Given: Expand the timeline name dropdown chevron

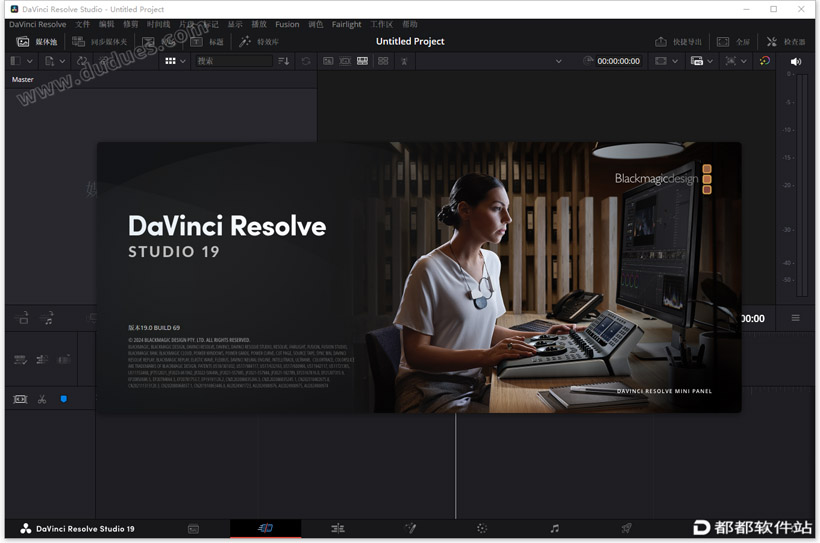Looking at the screenshot, I should click(x=559, y=61).
